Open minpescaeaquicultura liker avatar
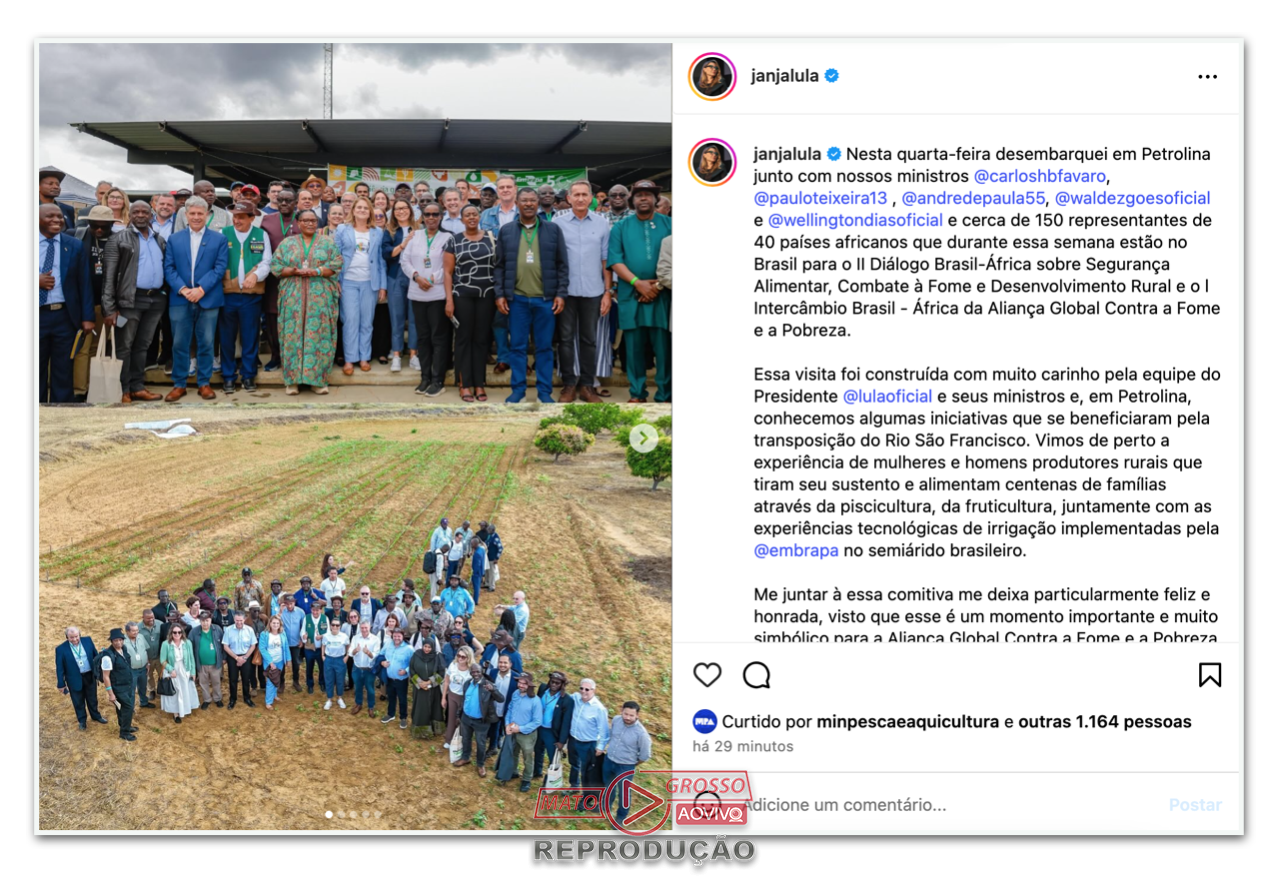Image resolution: width=1284 pixels, height=876 pixels. [705, 721]
